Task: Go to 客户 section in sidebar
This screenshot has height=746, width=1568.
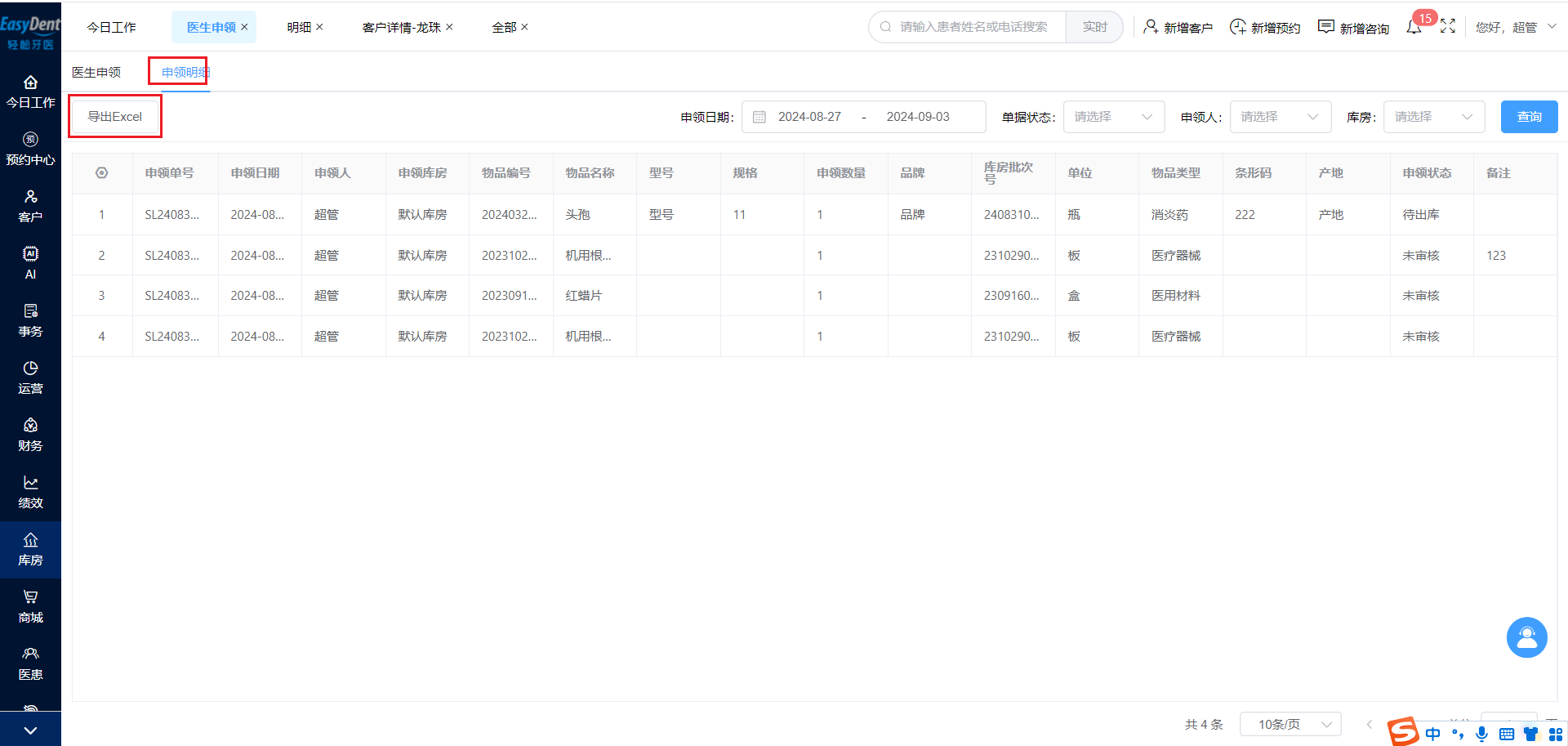Action: click(x=30, y=206)
